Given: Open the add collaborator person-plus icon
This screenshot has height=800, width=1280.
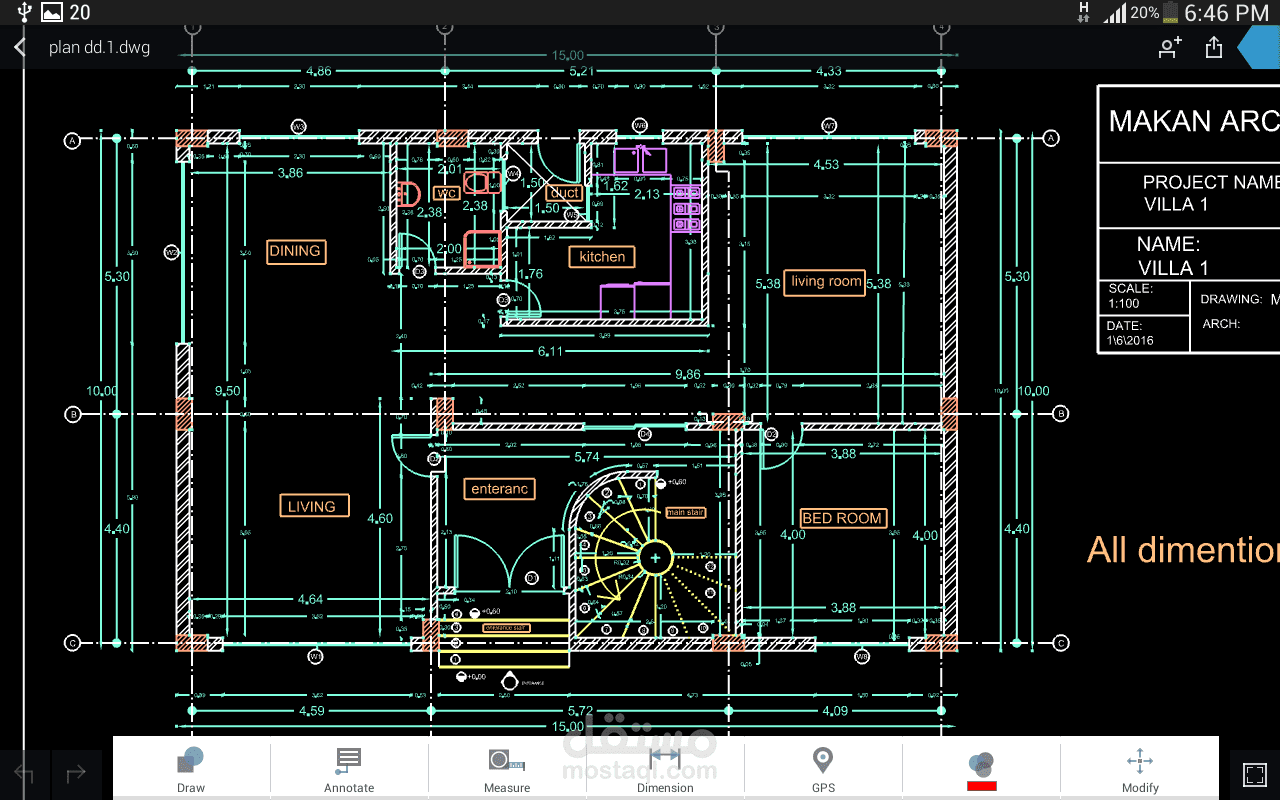Looking at the screenshot, I should click(x=1170, y=47).
